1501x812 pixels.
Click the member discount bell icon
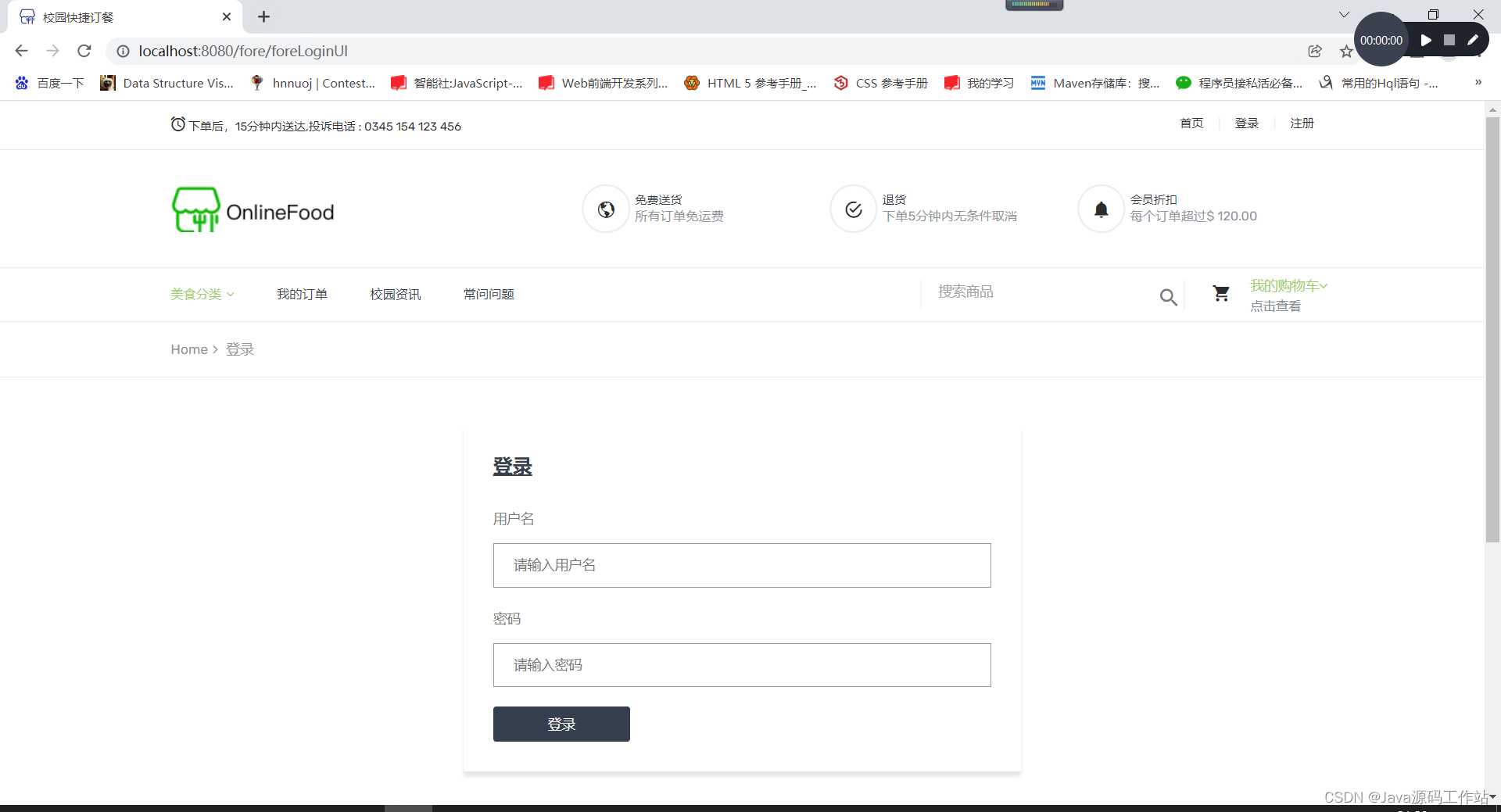click(1101, 209)
